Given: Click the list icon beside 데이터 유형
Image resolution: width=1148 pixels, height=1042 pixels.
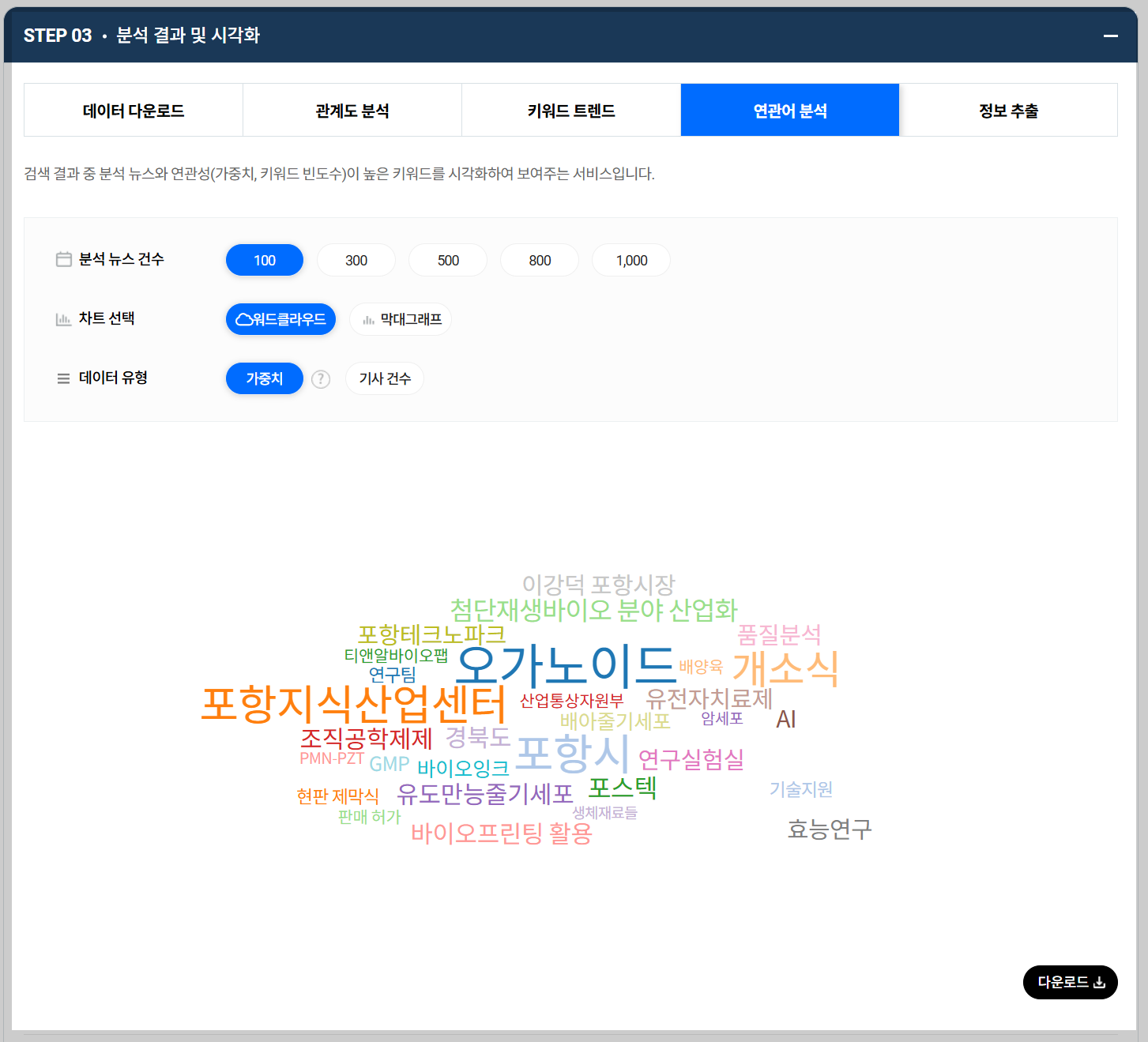Looking at the screenshot, I should pos(64,378).
